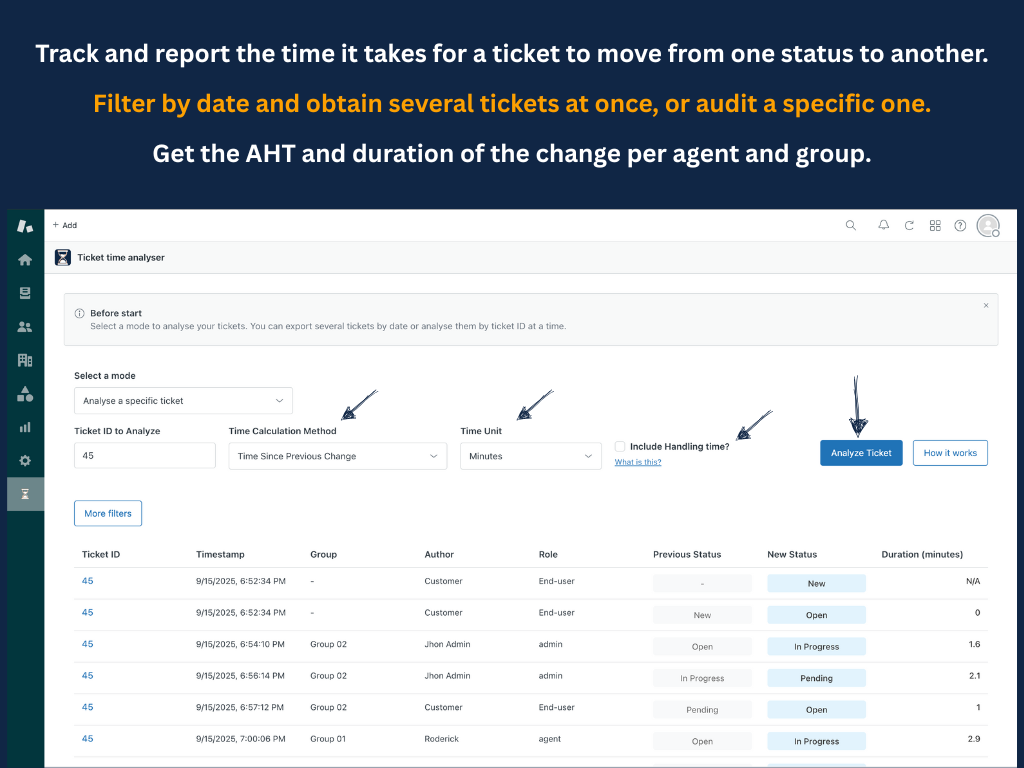Image resolution: width=1024 pixels, height=768 pixels.
Task: Open the Home dashboard from the sidebar
Action: [25, 259]
